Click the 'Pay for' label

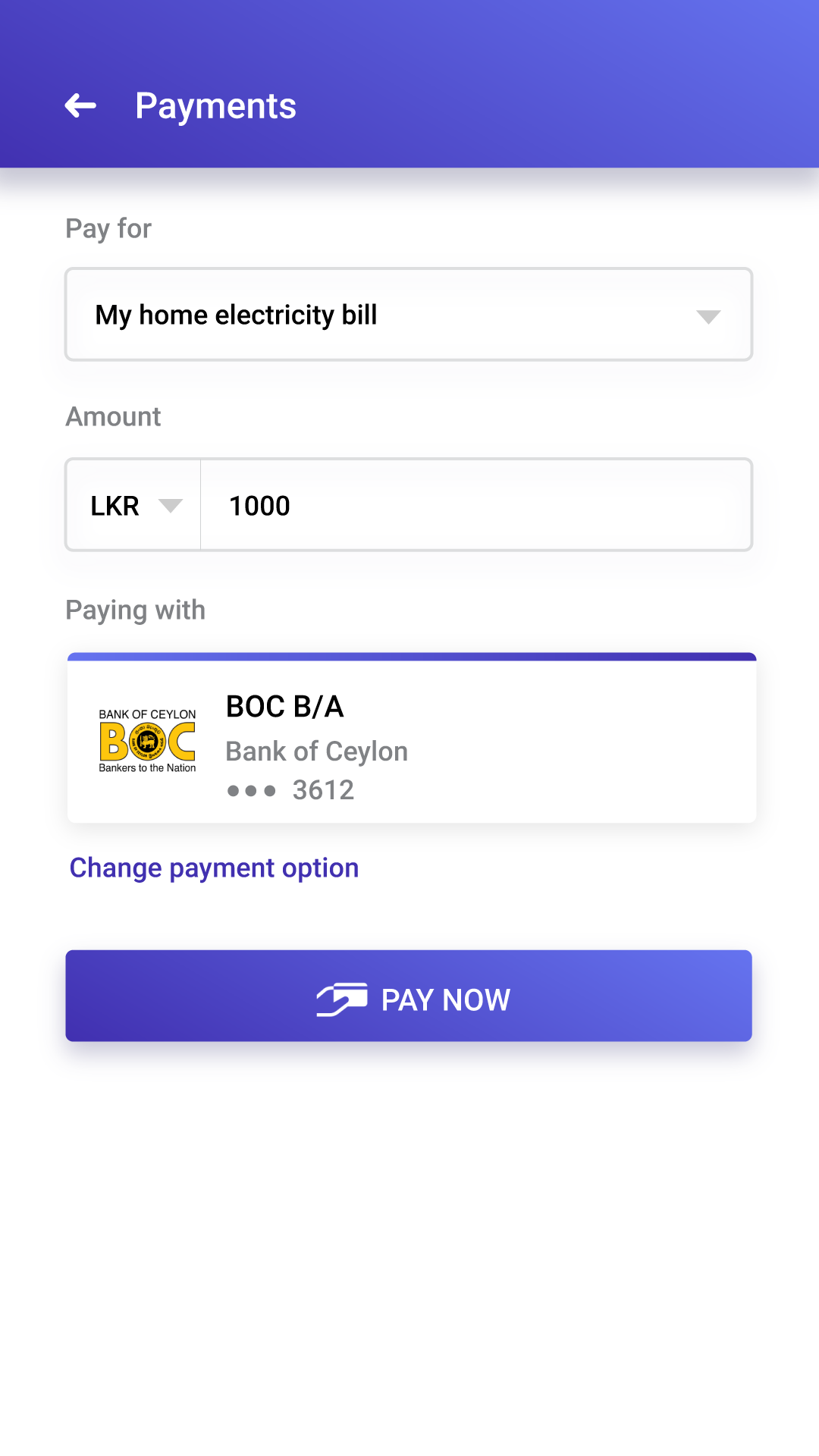(x=108, y=228)
